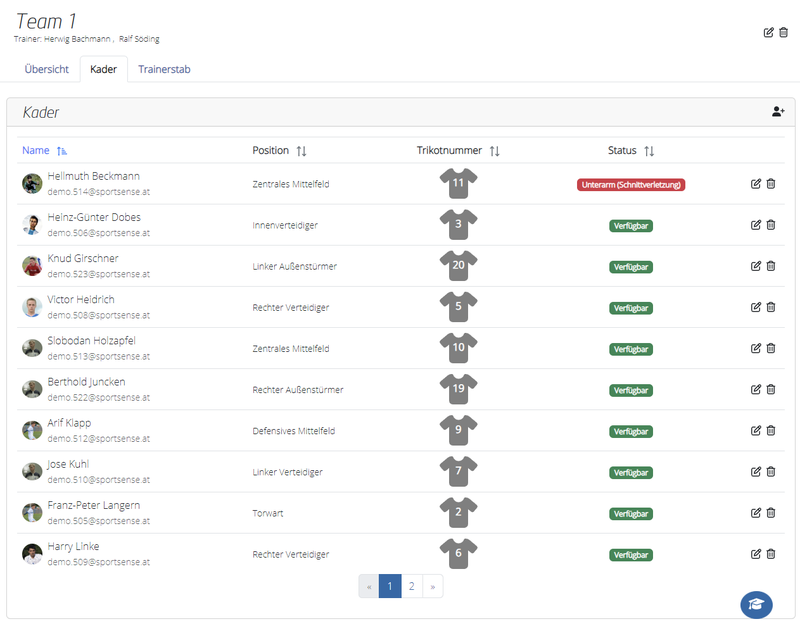800x631 pixels.
Task: Delete Harry Linke from the squad
Action: click(x=771, y=554)
